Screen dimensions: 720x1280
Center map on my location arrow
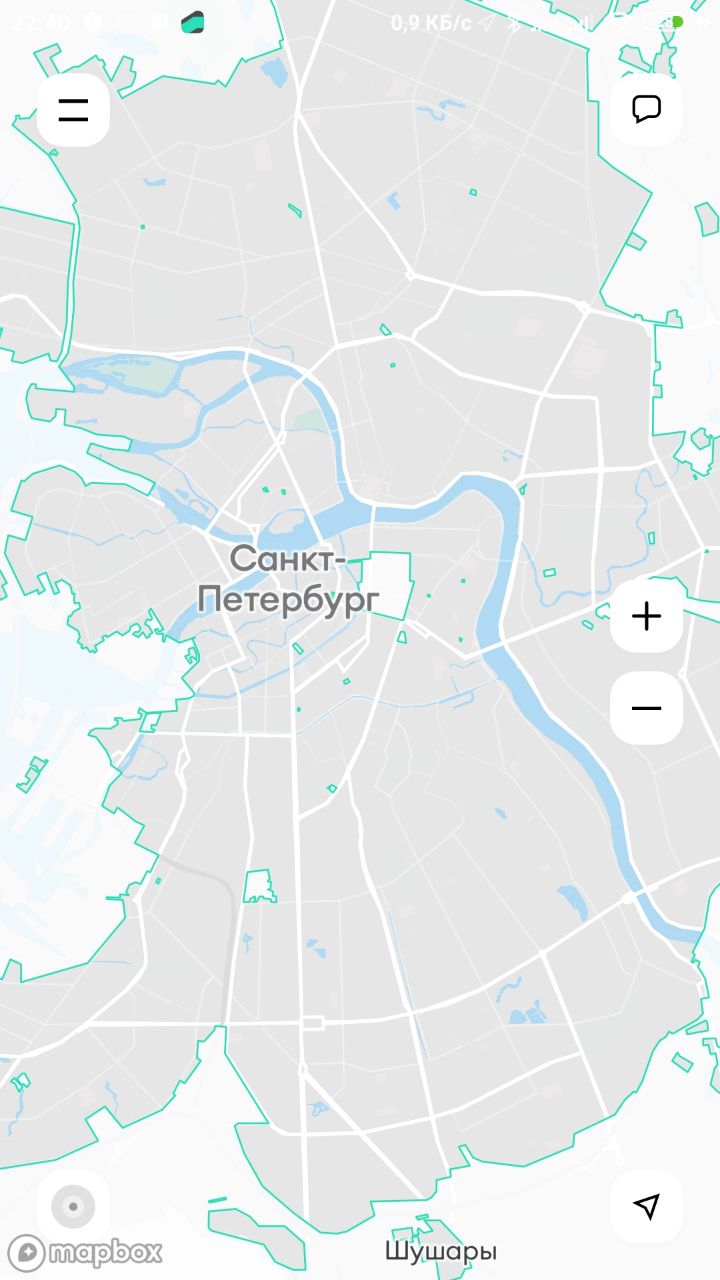pos(647,1206)
